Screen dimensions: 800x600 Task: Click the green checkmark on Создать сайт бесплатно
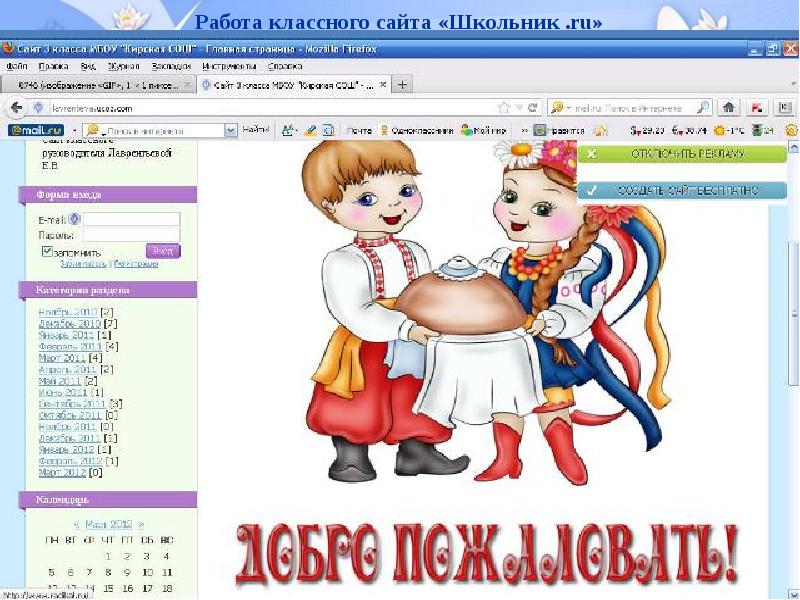point(593,187)
